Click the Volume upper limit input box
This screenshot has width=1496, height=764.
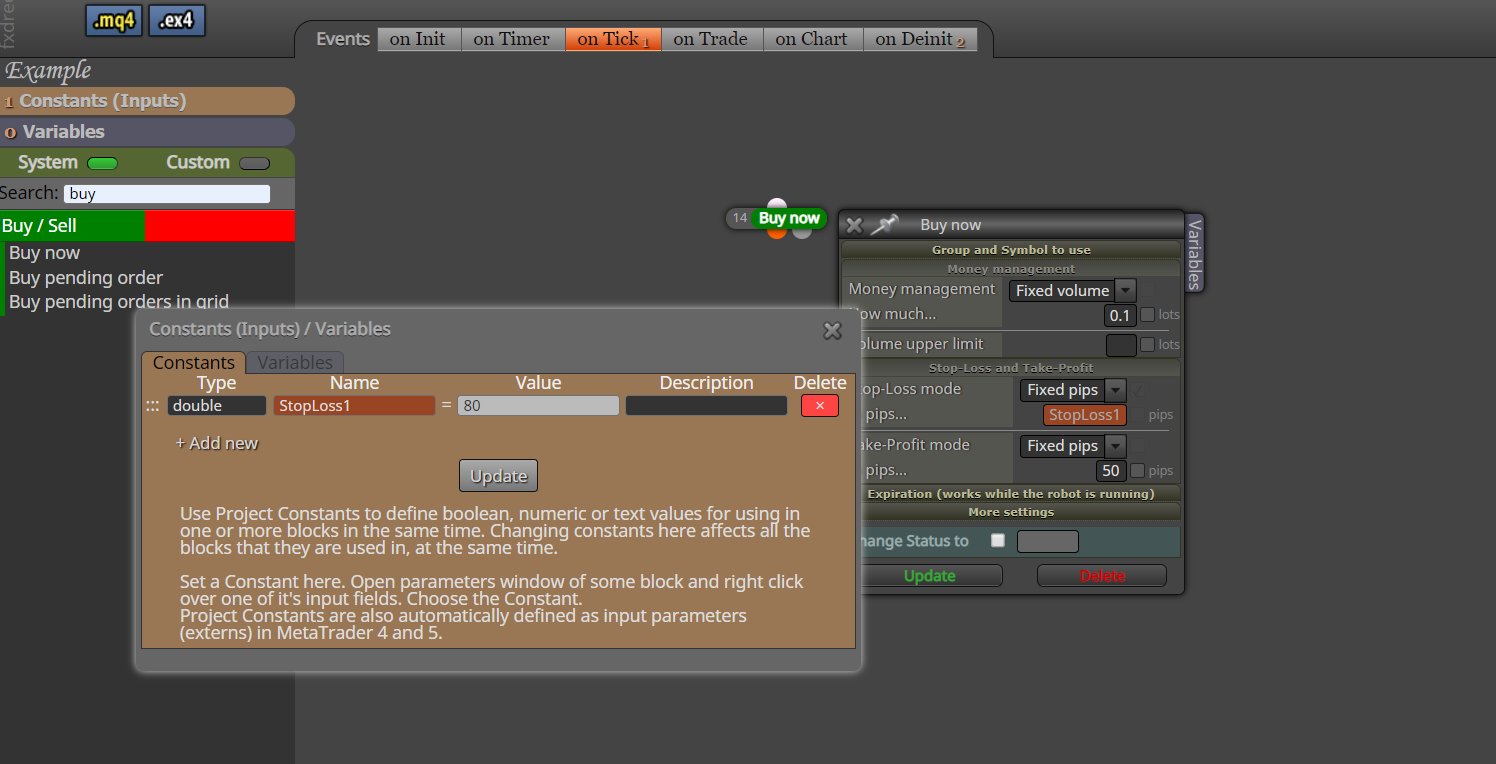(x=1121, y=345)
